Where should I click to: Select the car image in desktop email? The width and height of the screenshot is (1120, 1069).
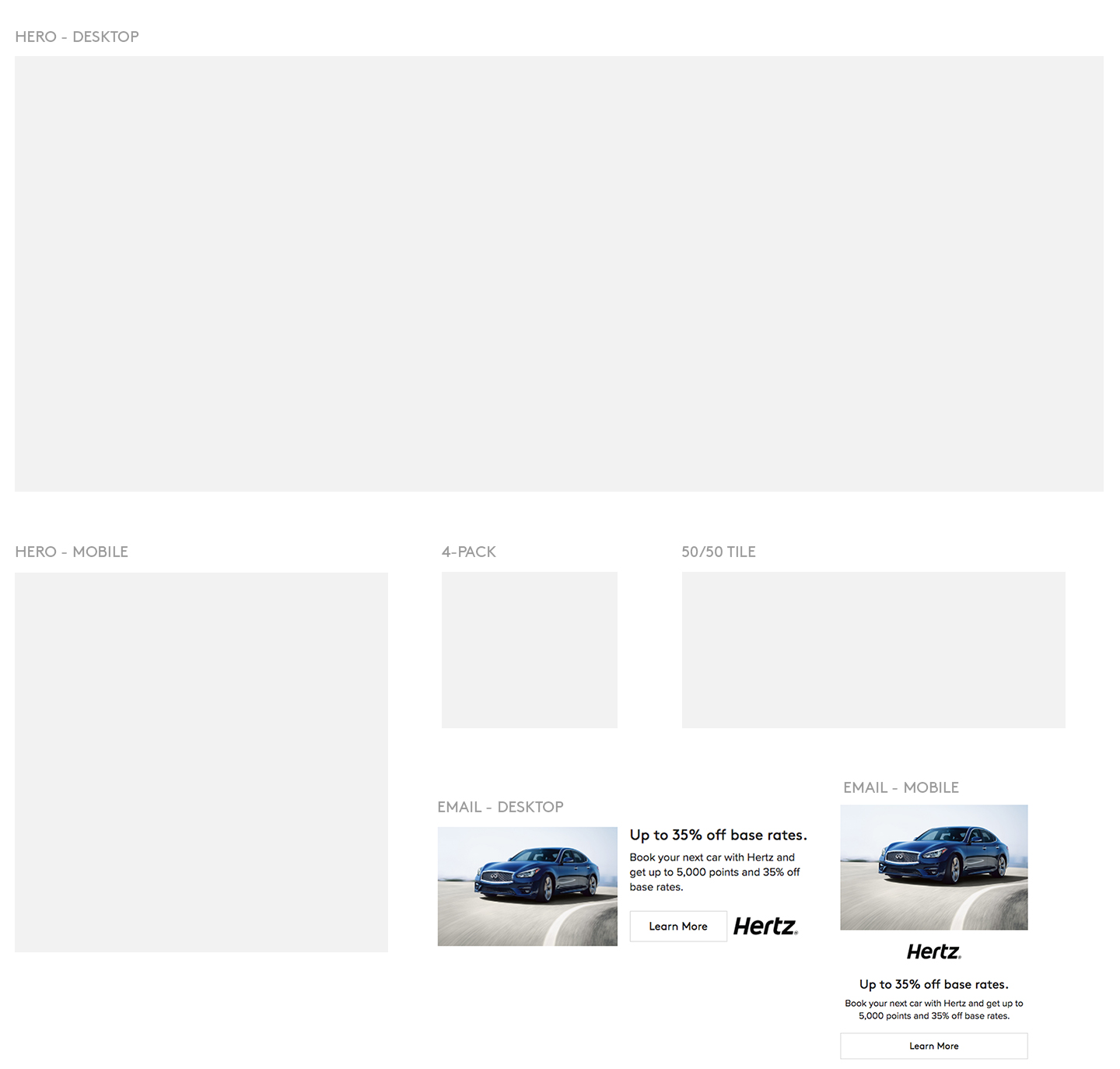tap(527, 886)
